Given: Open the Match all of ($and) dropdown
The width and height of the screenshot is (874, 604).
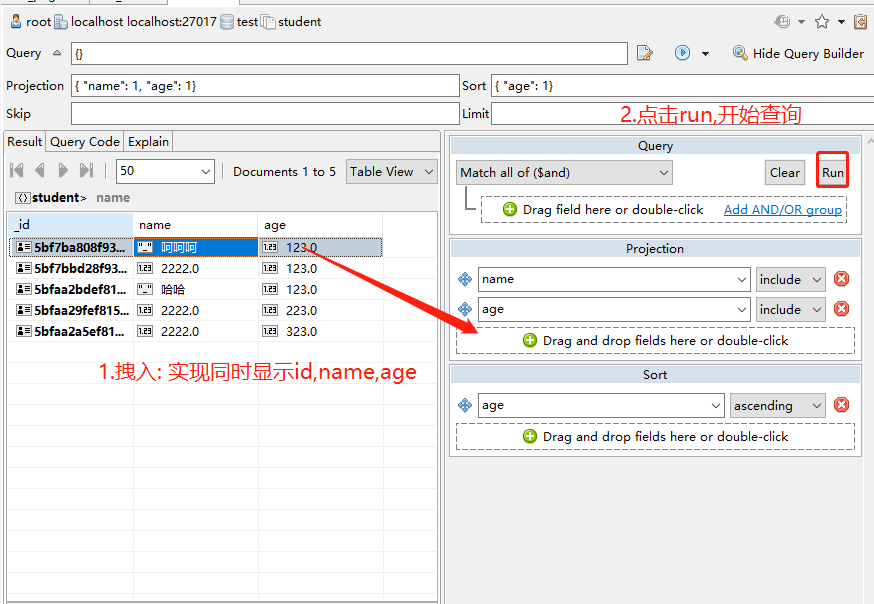Looking at the screenshot, I should click(564, 172).
